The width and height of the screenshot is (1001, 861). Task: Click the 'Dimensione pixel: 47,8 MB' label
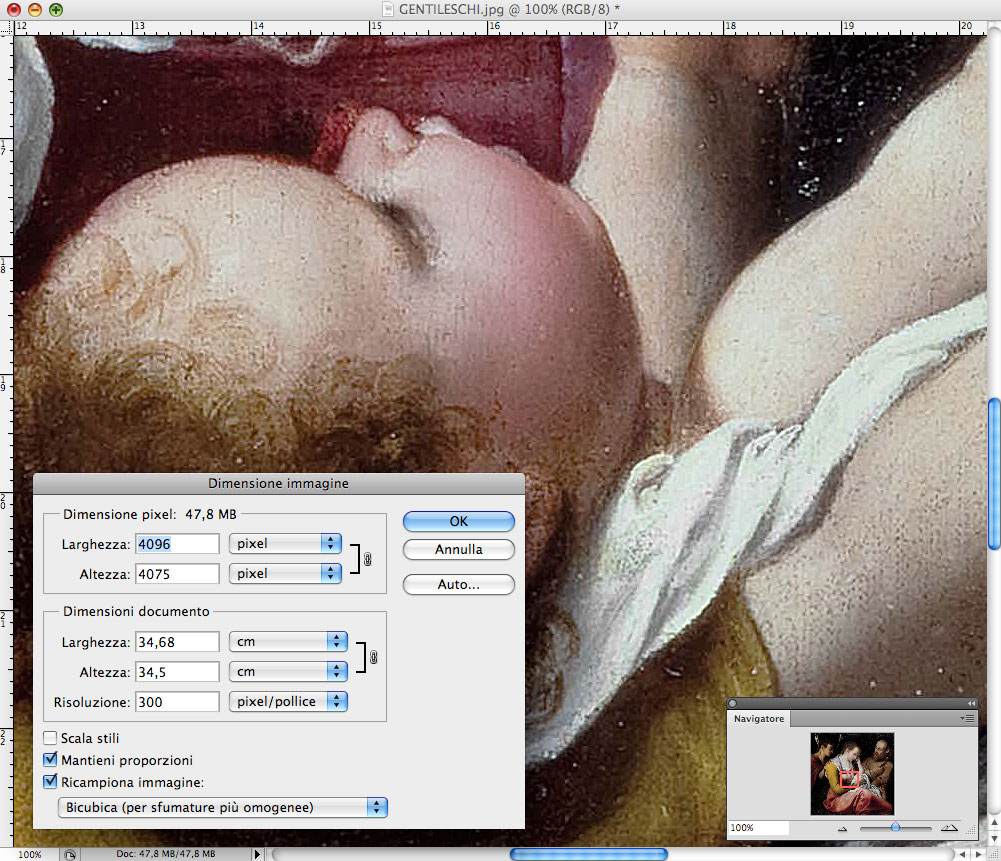(x=149, y=514)
